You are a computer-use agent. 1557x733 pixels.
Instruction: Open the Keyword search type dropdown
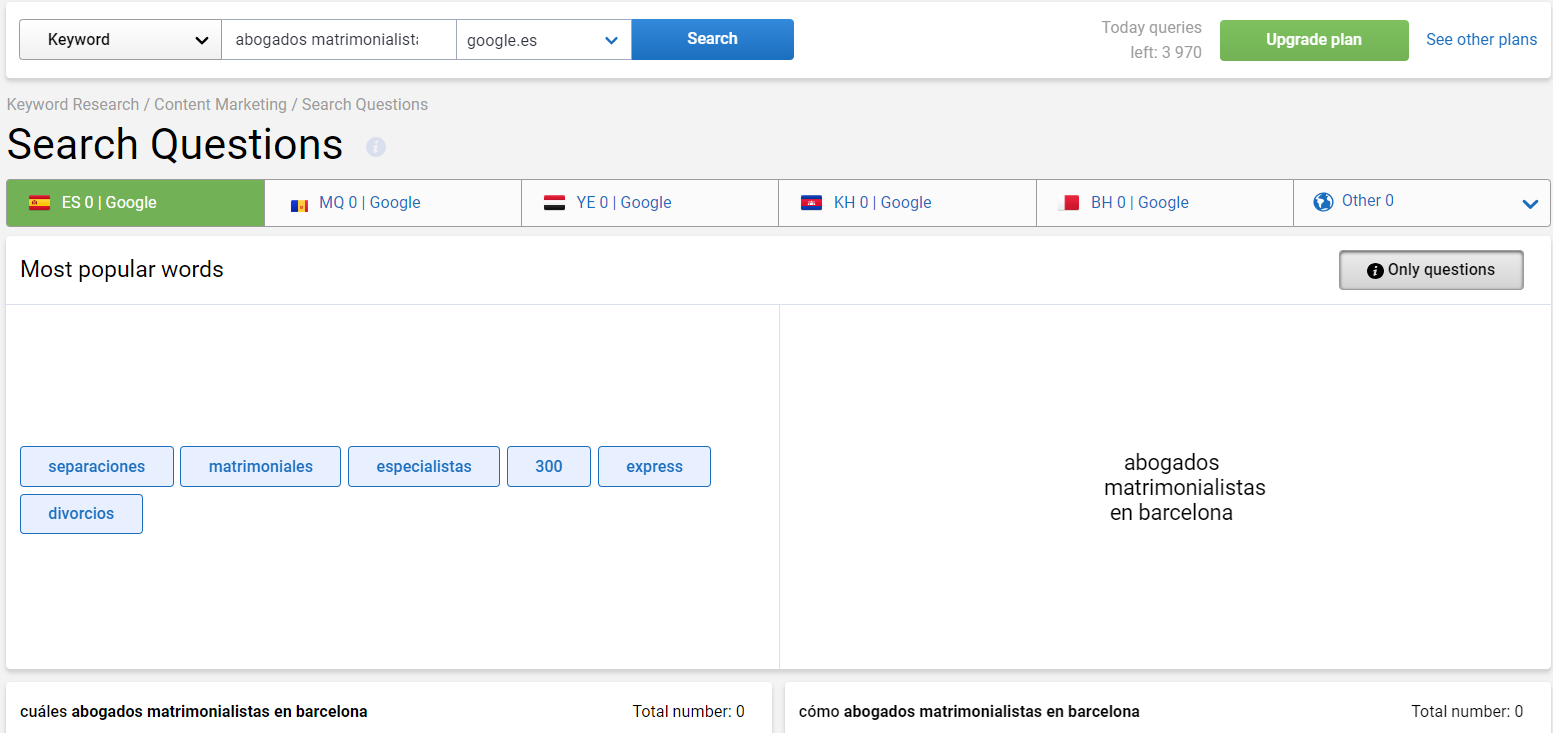(x=119, y=39)
